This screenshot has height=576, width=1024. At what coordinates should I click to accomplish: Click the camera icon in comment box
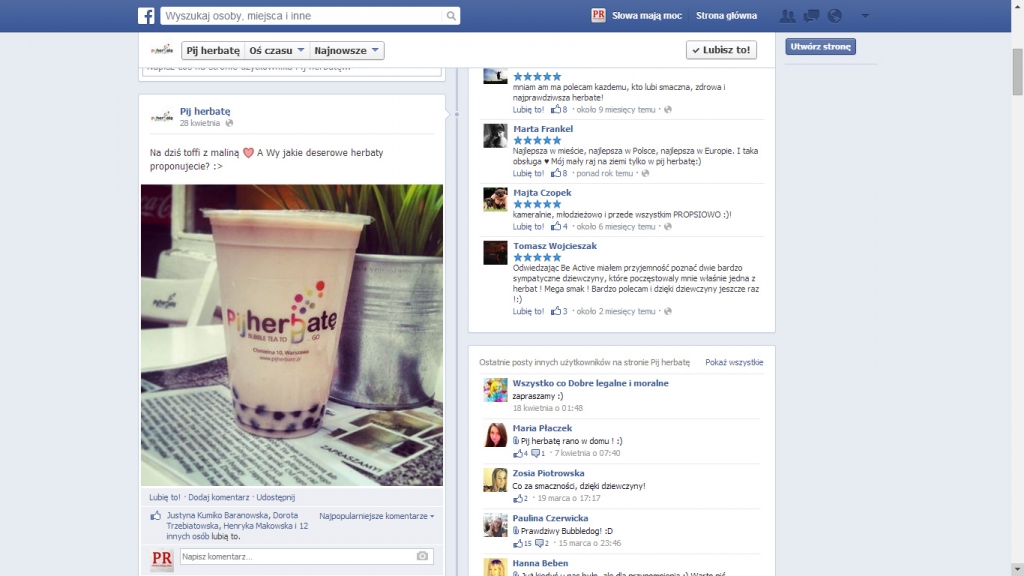point(422,556)
